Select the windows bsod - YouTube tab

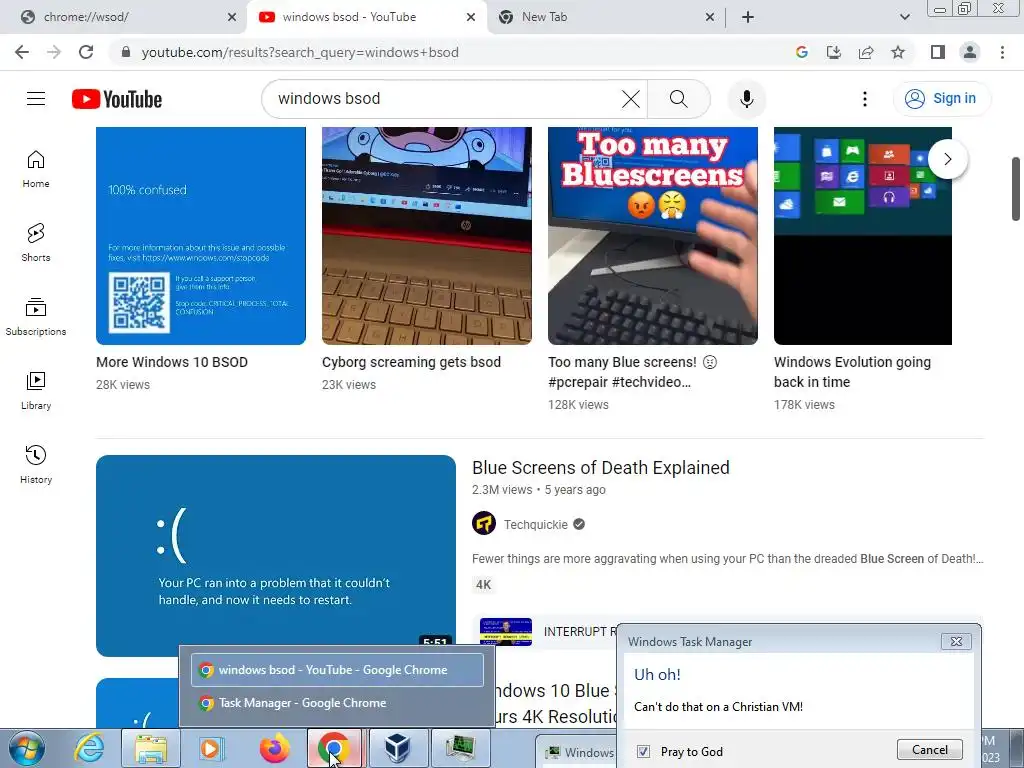click(x=367, y=17)
